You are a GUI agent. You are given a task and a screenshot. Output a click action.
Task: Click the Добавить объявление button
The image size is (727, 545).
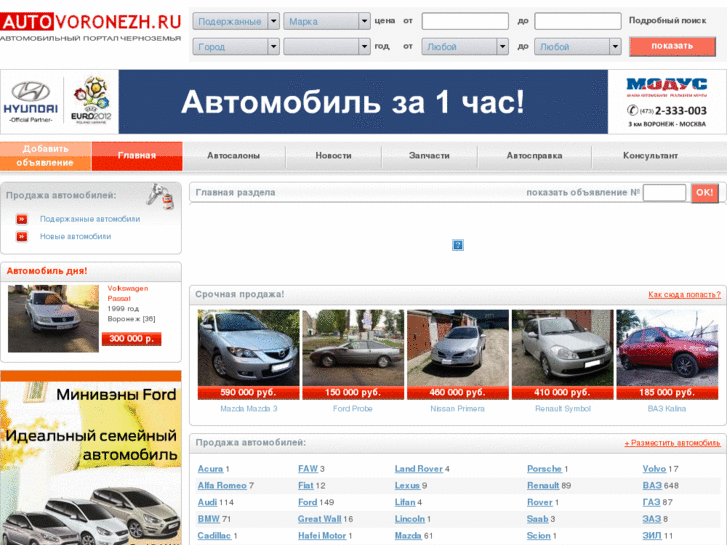(46, 156)
